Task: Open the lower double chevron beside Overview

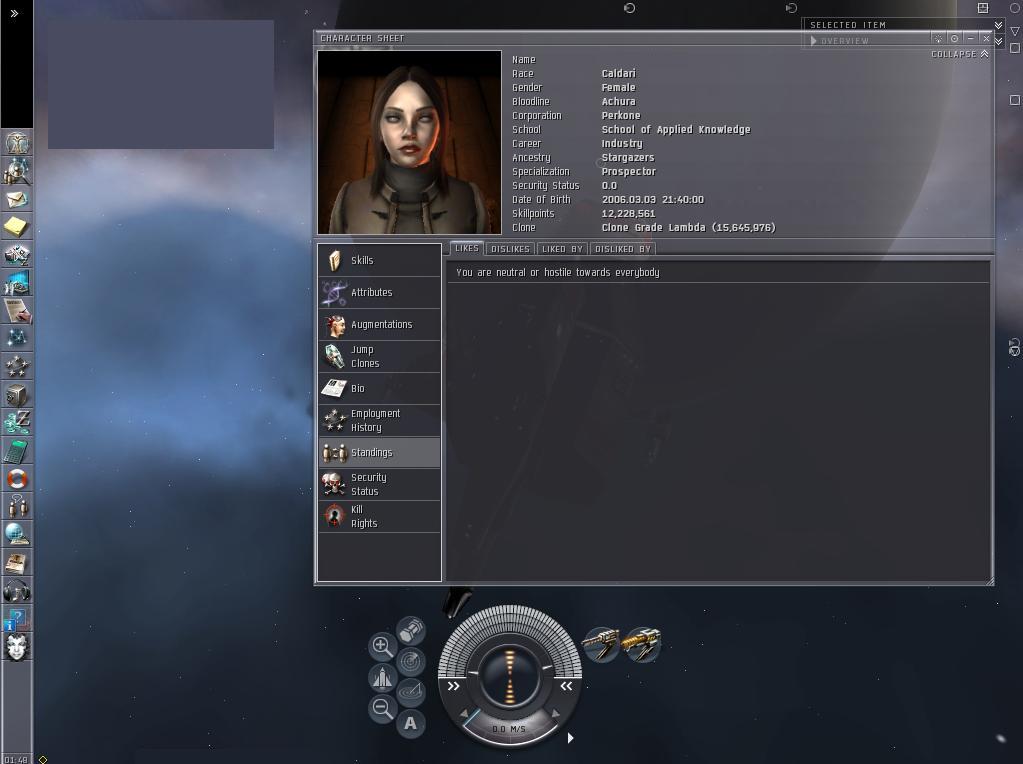Action: [998, 41]
